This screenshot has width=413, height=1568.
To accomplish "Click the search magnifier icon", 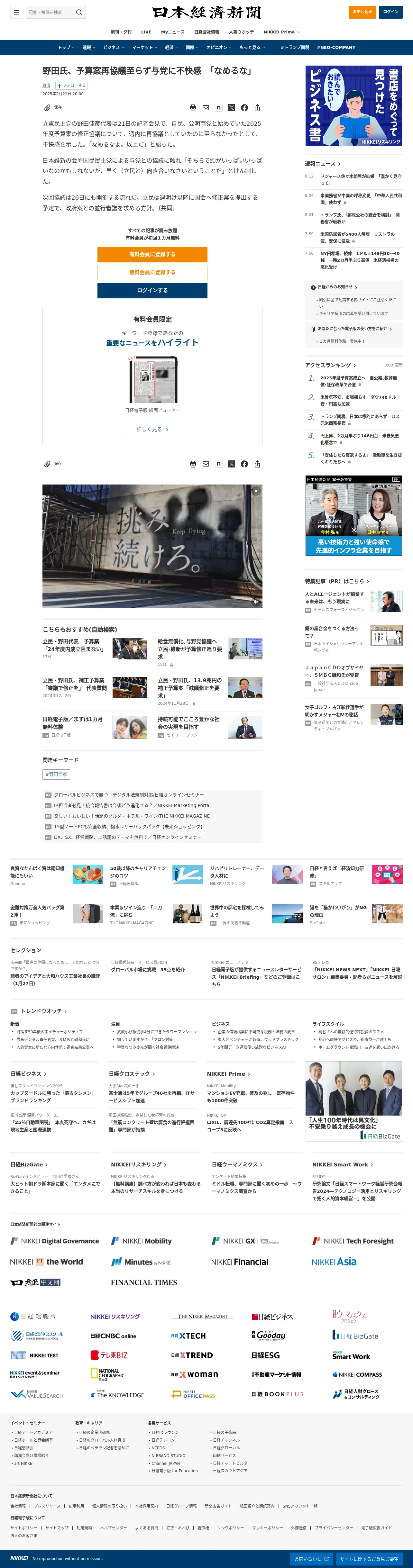I will (x=78, y=12).
